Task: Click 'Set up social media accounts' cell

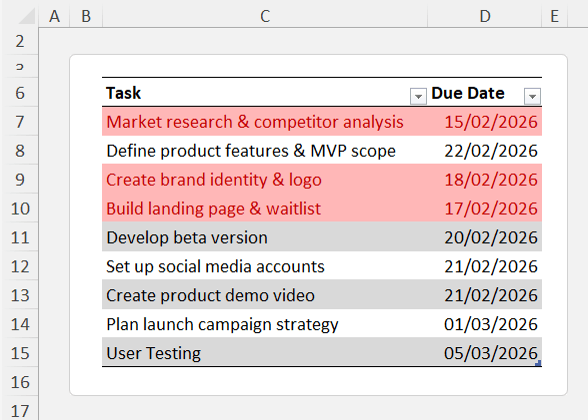Action: tap(265, 266)
